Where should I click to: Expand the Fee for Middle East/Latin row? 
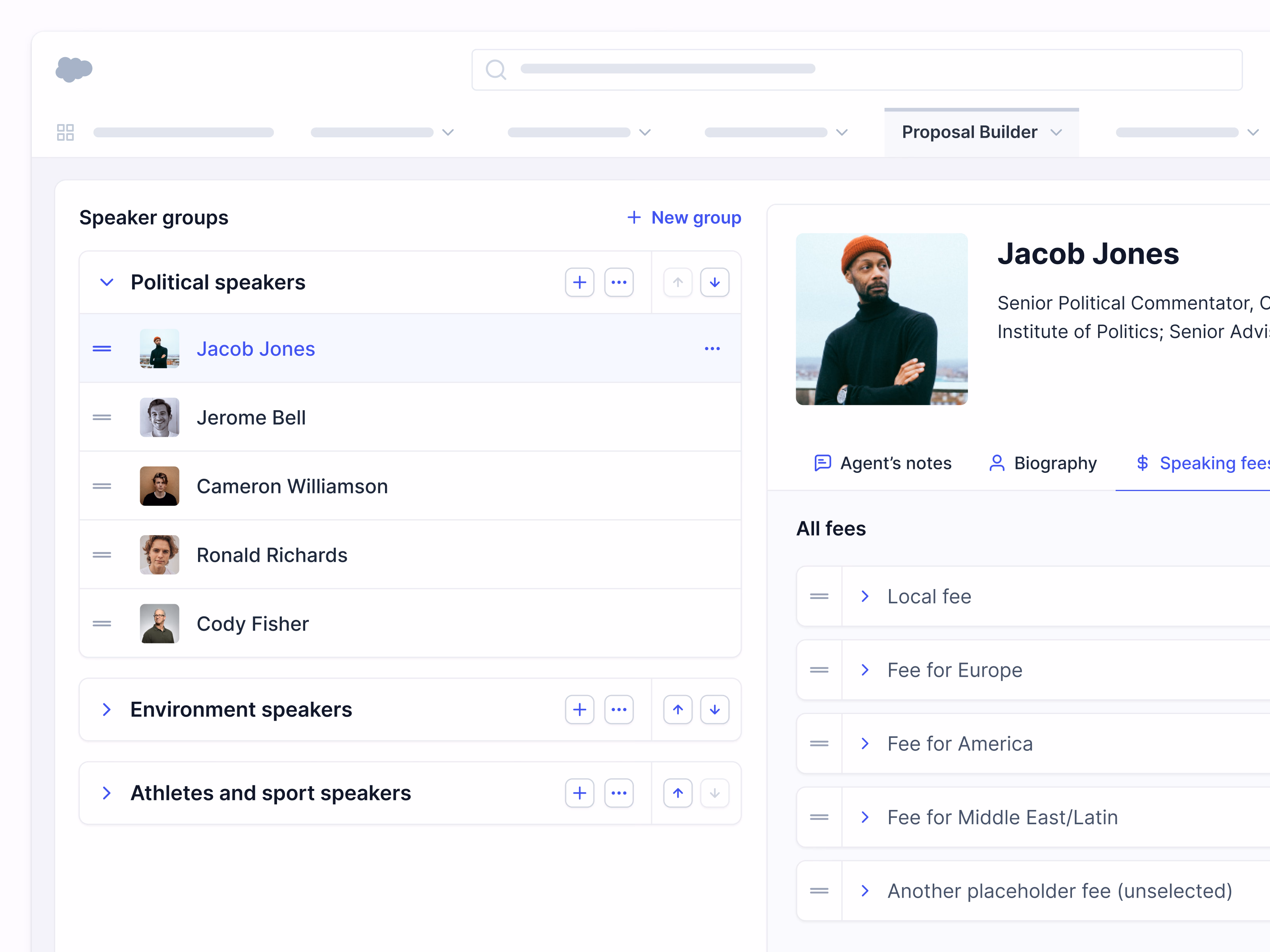click(865, 817)
